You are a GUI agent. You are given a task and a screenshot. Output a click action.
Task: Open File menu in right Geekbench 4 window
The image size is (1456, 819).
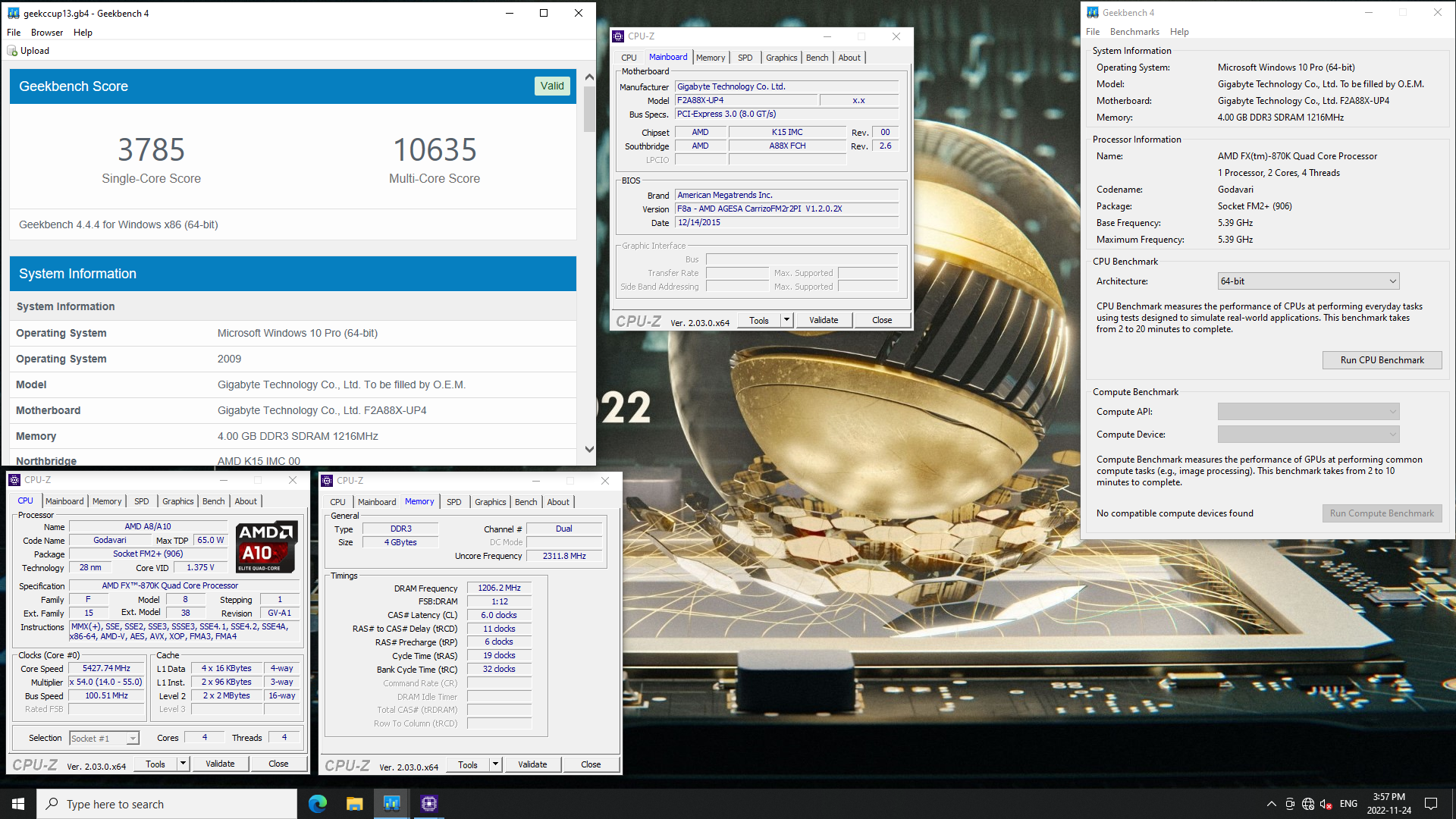coord(1093,32)
